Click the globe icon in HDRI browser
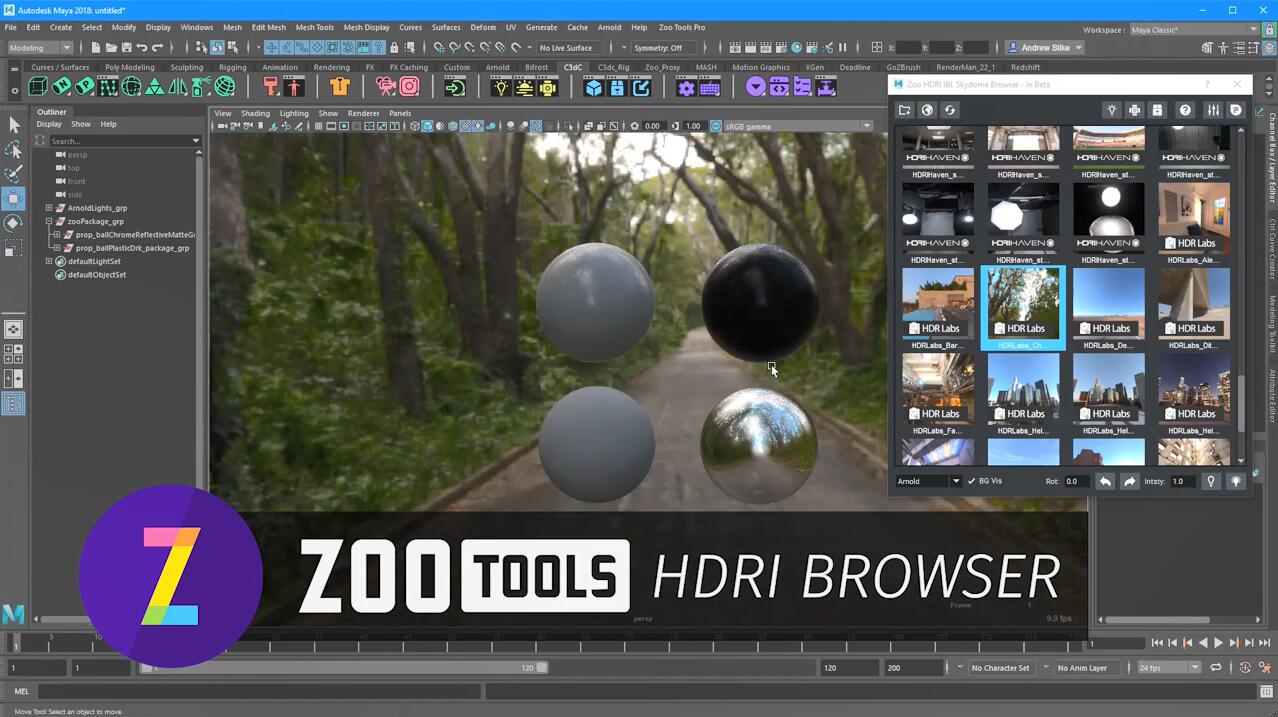This screenshot has width=1278, height=717. [x=927, y=110]
